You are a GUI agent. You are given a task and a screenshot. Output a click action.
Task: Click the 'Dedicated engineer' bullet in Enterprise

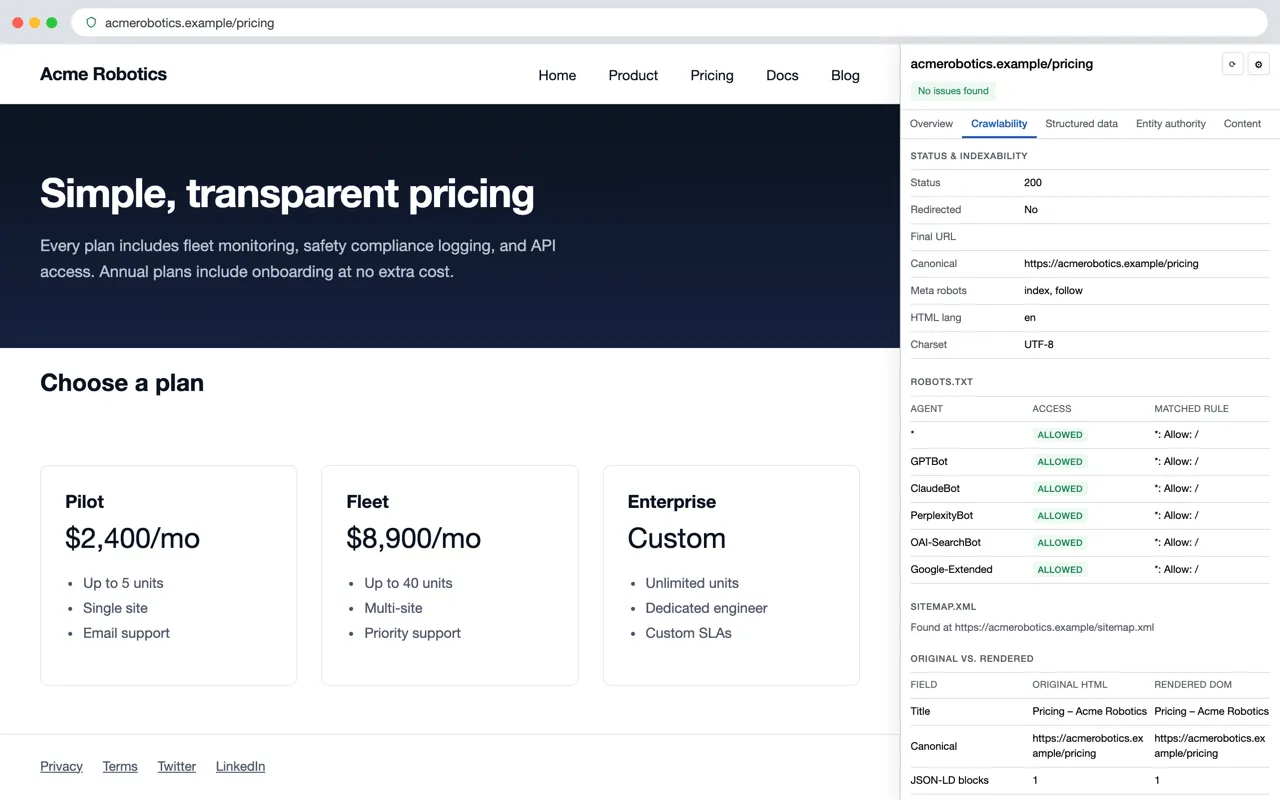pyautogui.click(x=706, y=608)
